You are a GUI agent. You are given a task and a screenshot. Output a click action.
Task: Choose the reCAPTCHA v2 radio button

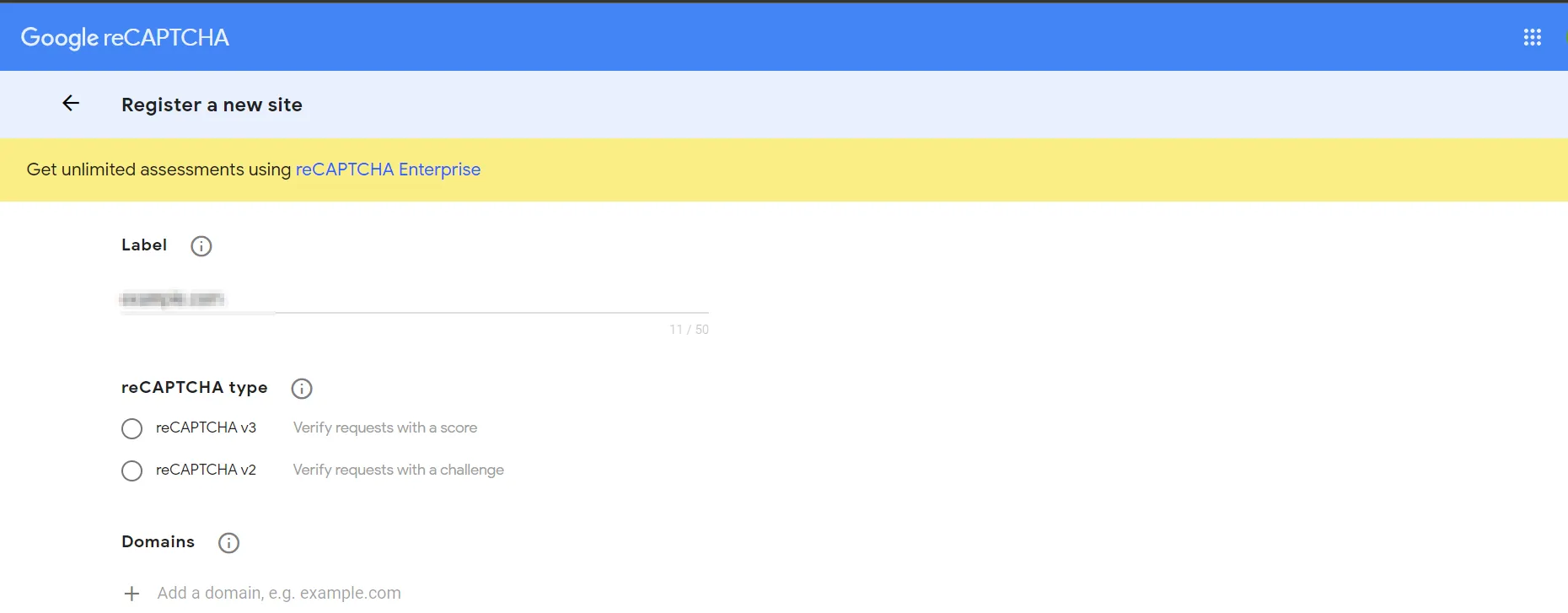132,471
